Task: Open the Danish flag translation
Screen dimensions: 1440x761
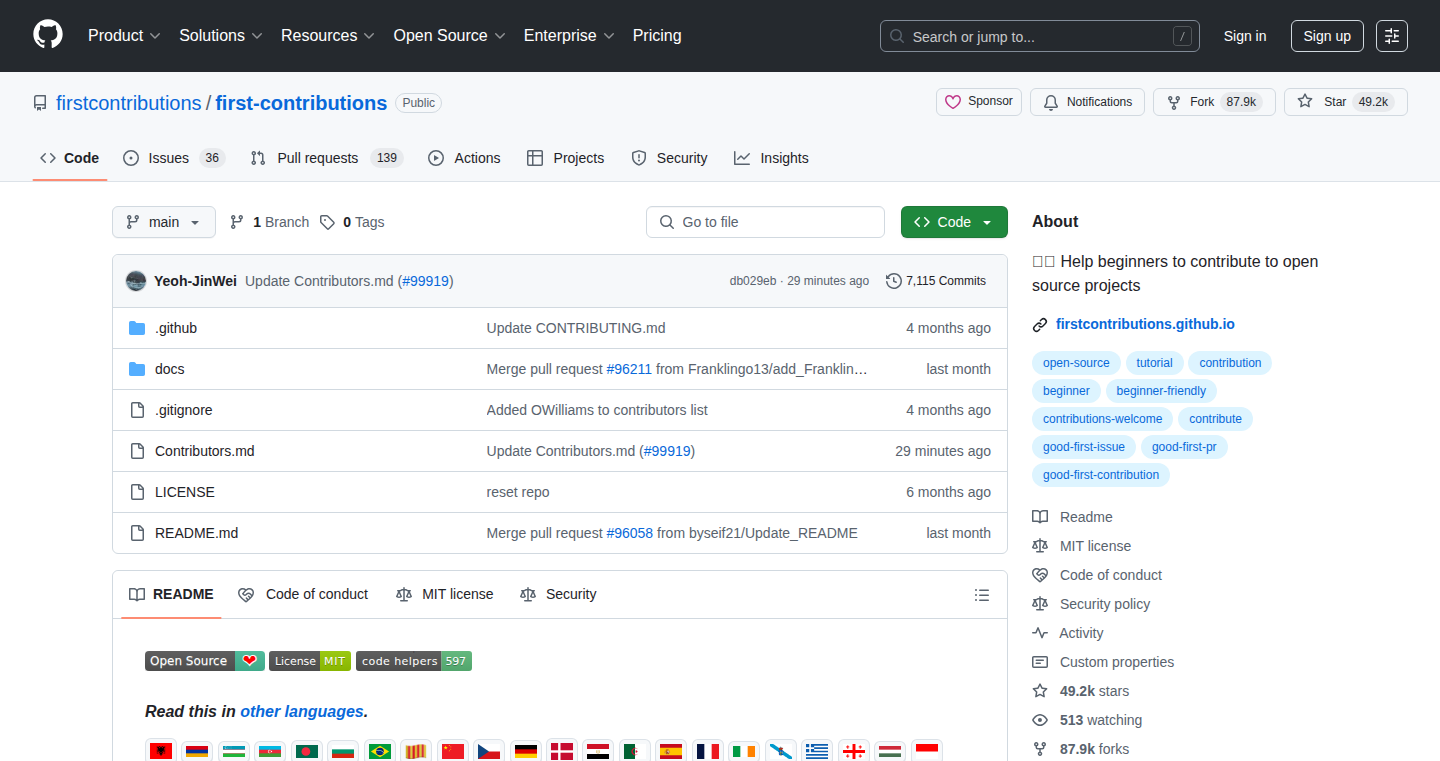Action: (562, 751)
